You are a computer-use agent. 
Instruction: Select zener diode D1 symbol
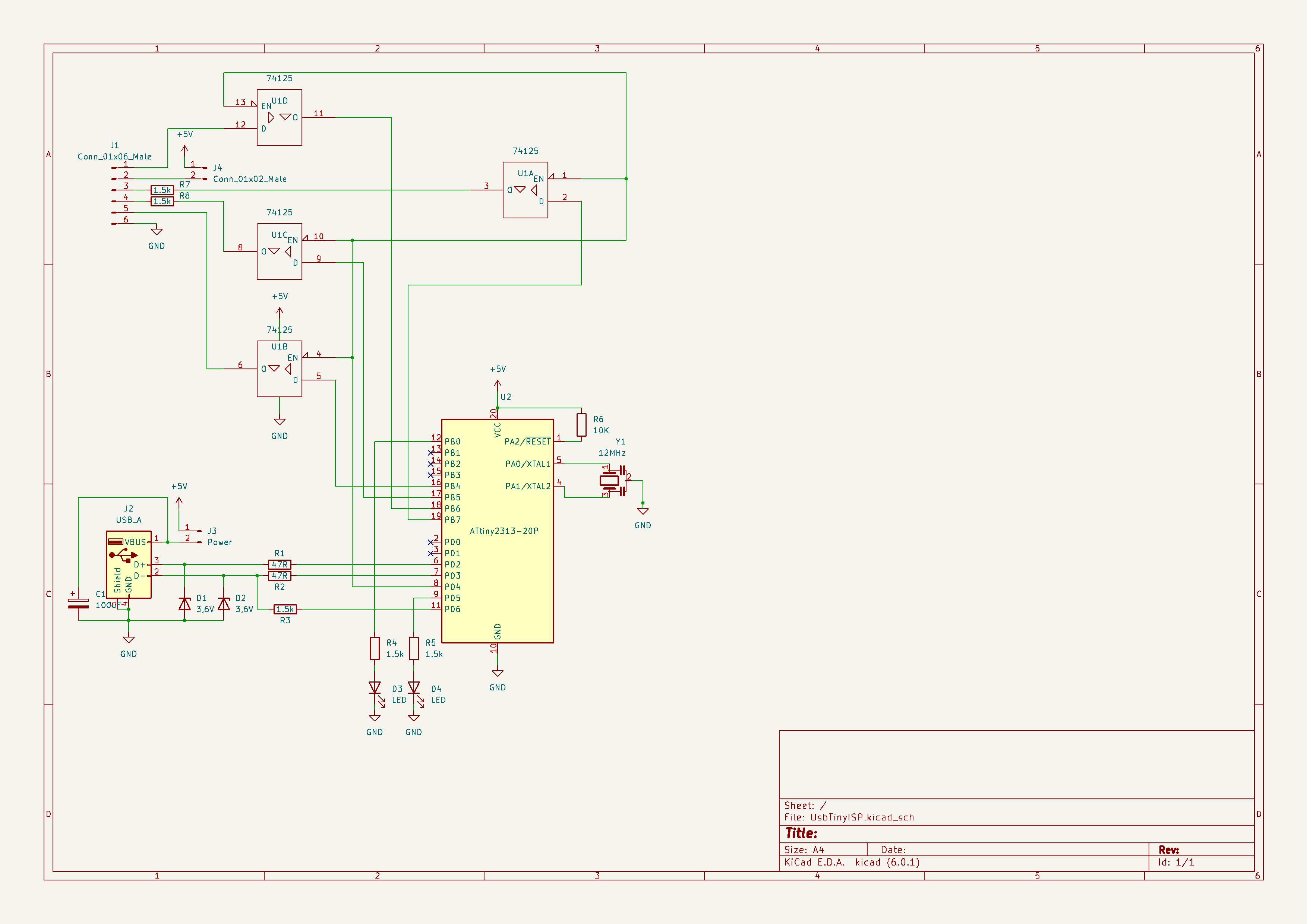coord(184,604)
